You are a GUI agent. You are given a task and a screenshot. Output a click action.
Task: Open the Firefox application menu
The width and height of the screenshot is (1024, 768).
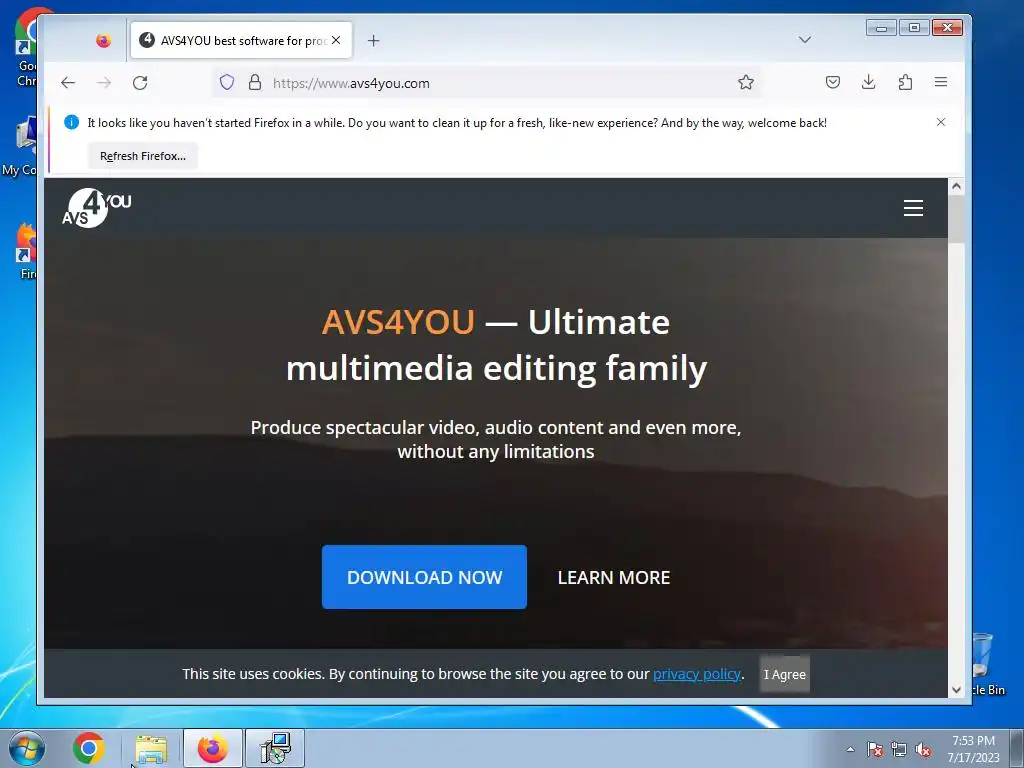(941, 82)
